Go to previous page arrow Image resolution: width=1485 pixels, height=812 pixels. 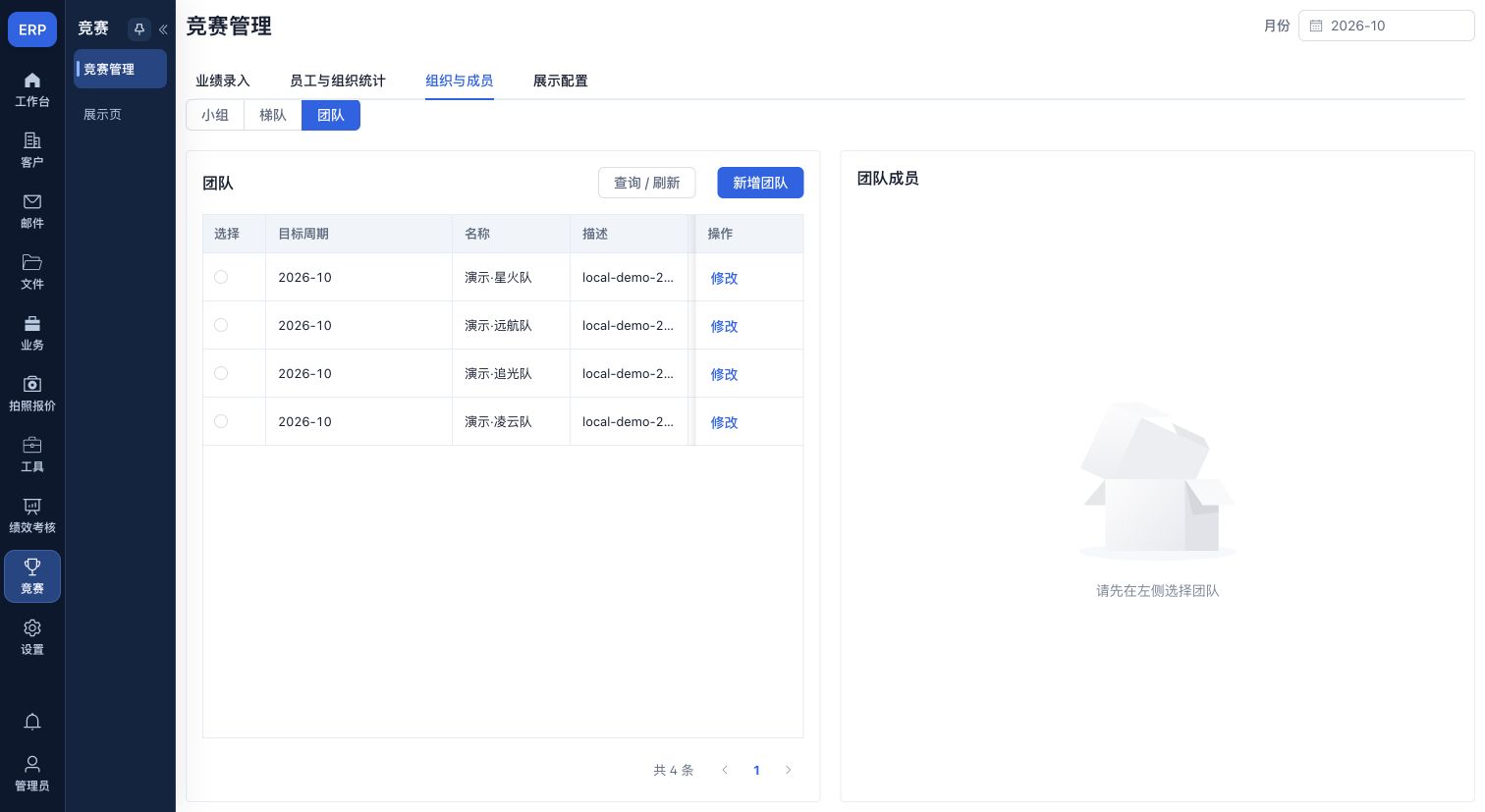(725, 770)
